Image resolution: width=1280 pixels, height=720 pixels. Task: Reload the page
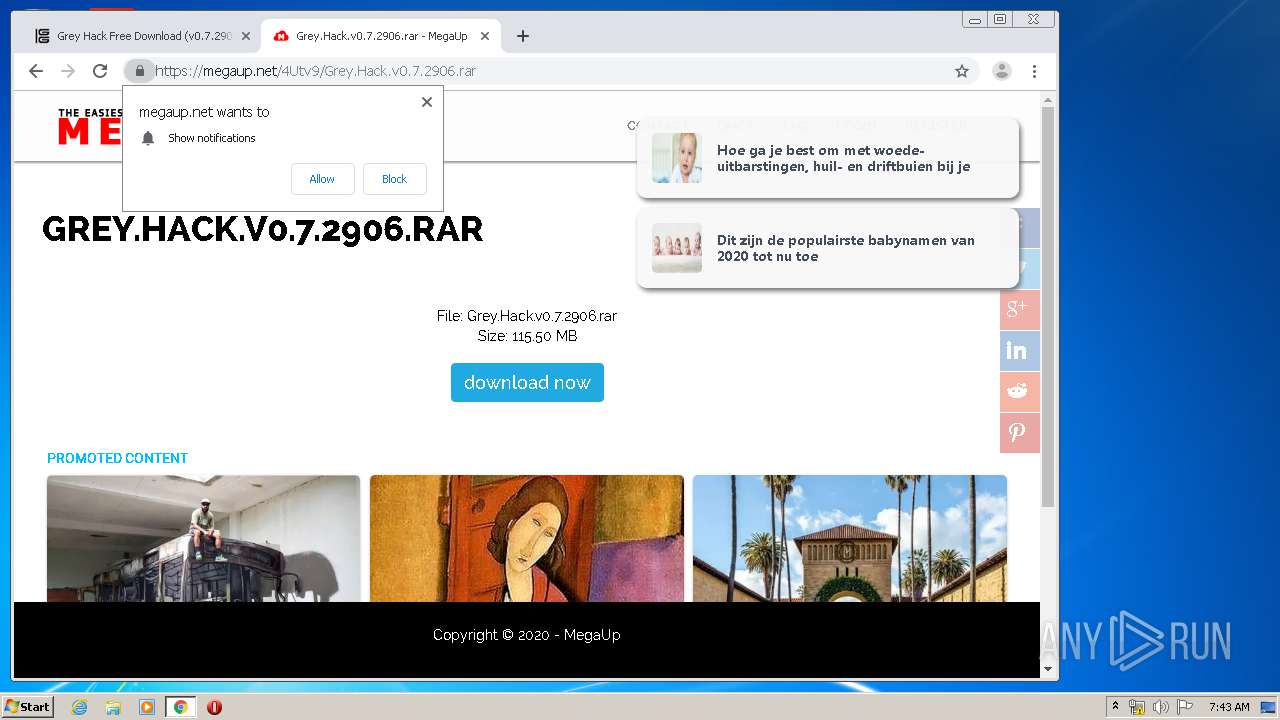(x=100, y=71)
